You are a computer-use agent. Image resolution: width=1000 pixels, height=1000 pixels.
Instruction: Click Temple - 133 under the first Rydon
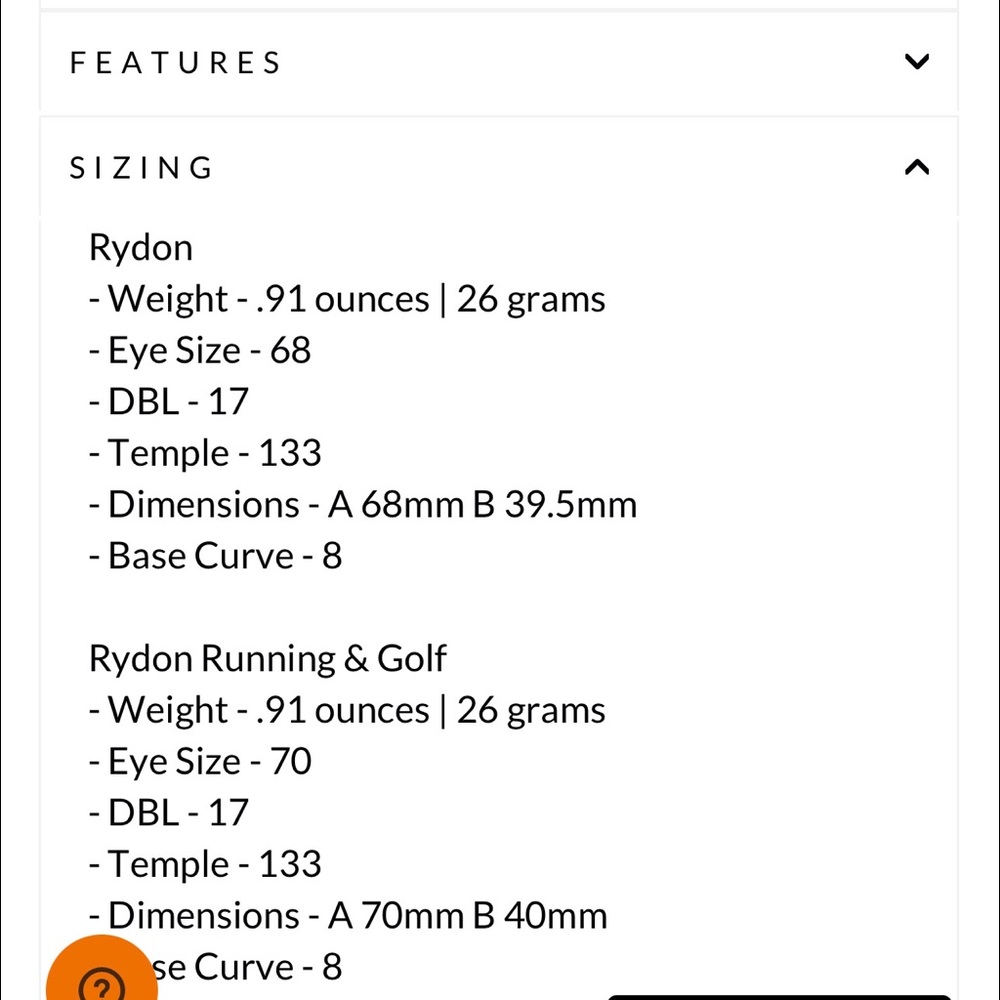click(205, 453)
